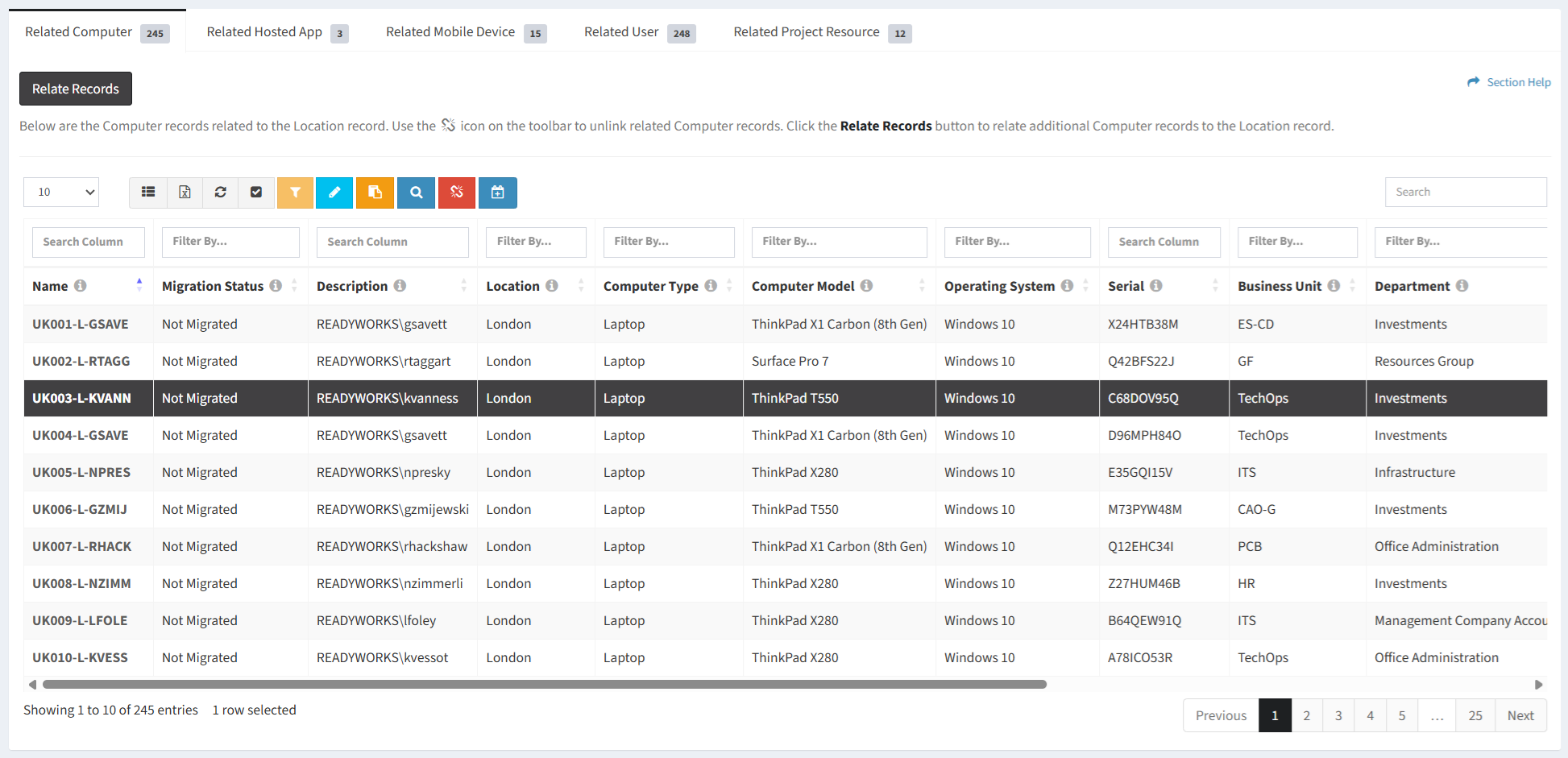Screen dimensions: 1568x758
Task: Sort by the Name column arrow
Action: coord(139,286)
